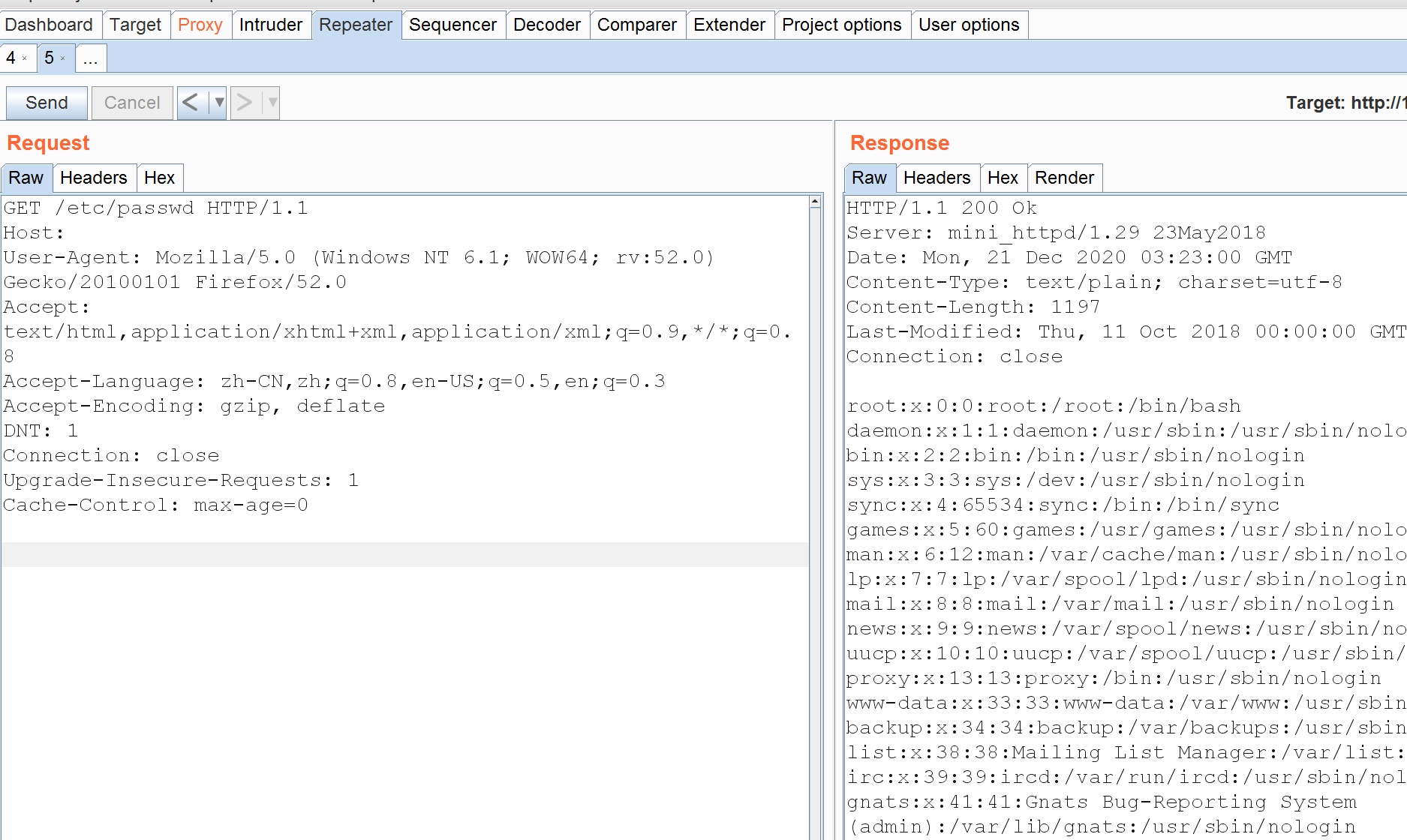Image resolution: width=1407 pixels, height=840 pixels.
Task: Switch to the Proxy tab
Action: pos(200,24)
